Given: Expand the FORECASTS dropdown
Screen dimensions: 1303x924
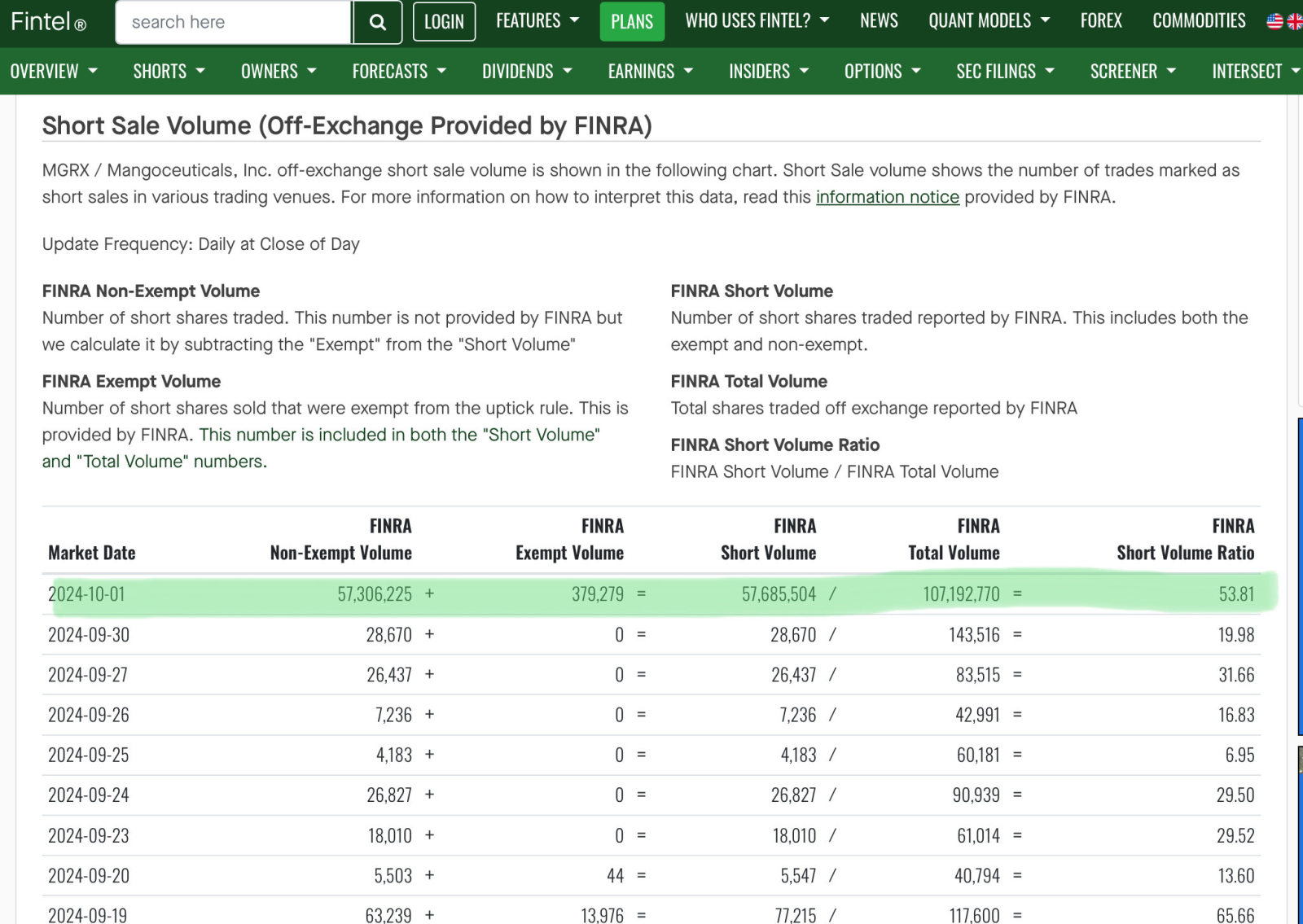Looking at the screenshot, I should pos(399,71).
